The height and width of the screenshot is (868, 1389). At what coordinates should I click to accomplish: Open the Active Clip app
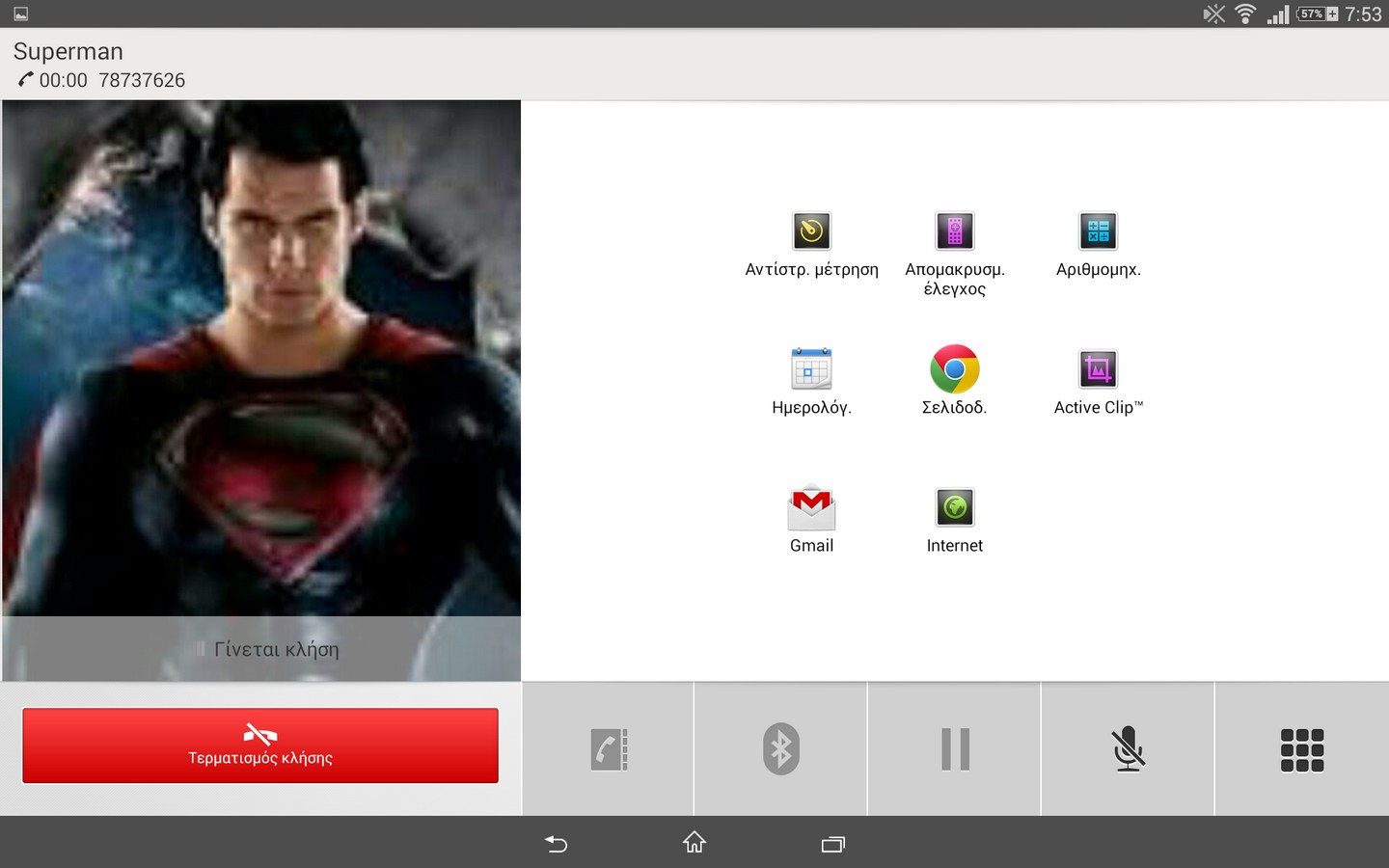coord(1098,382)
